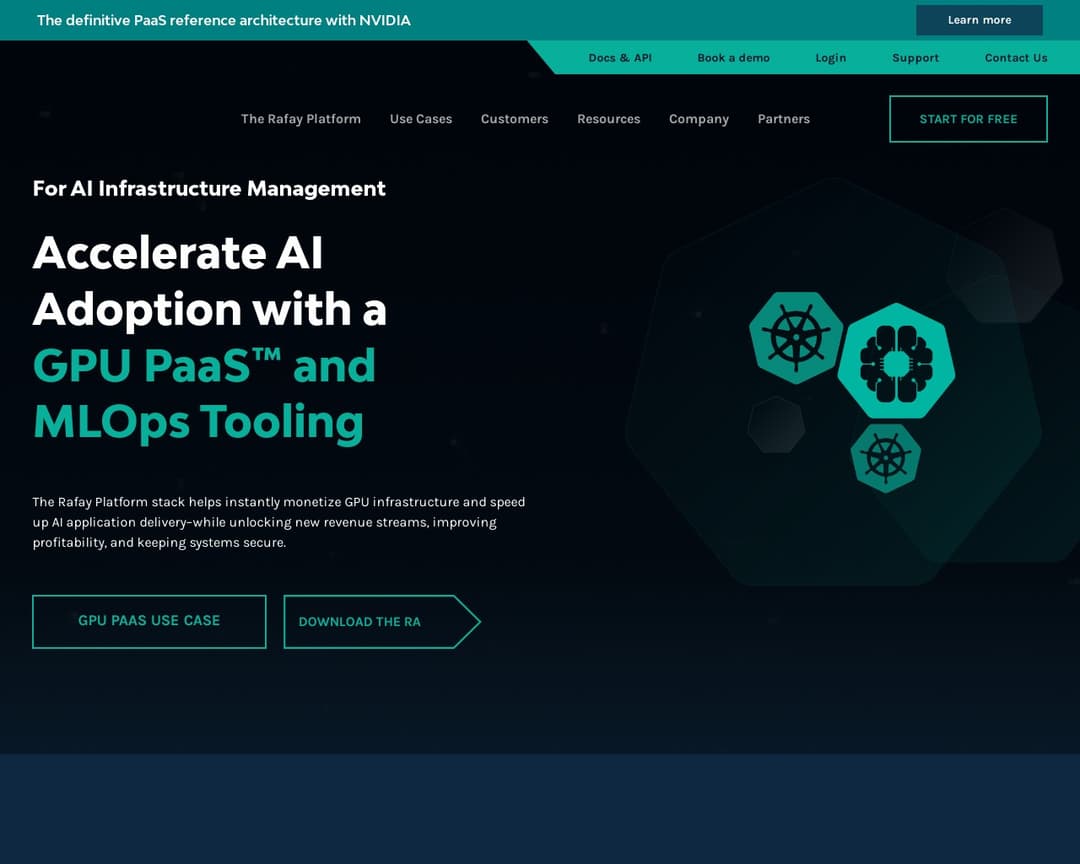The height and width of the screenshot is (864, 1080).
Task: Click the 'Adoption with a' headline line
Action: tap(209, 309)
